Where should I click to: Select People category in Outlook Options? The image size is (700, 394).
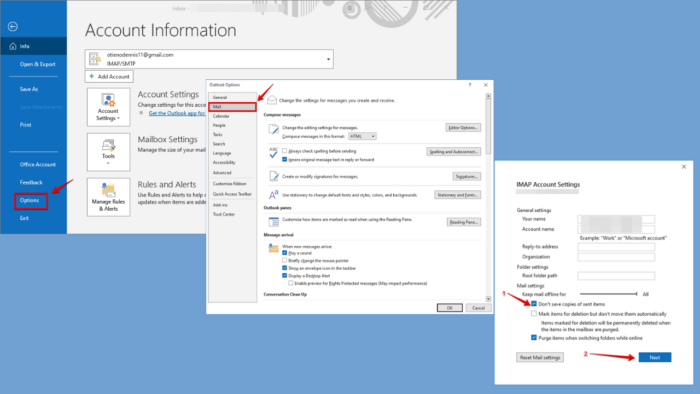point(219,125)
